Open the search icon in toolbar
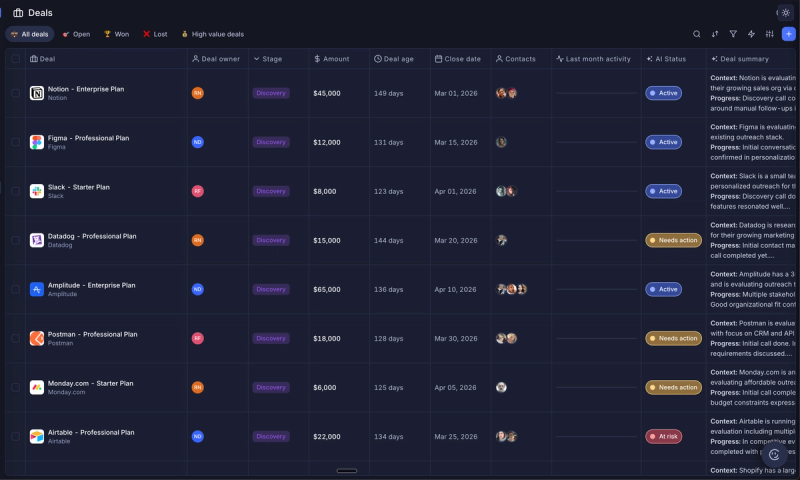800x480 pixels. pos(696,34)
